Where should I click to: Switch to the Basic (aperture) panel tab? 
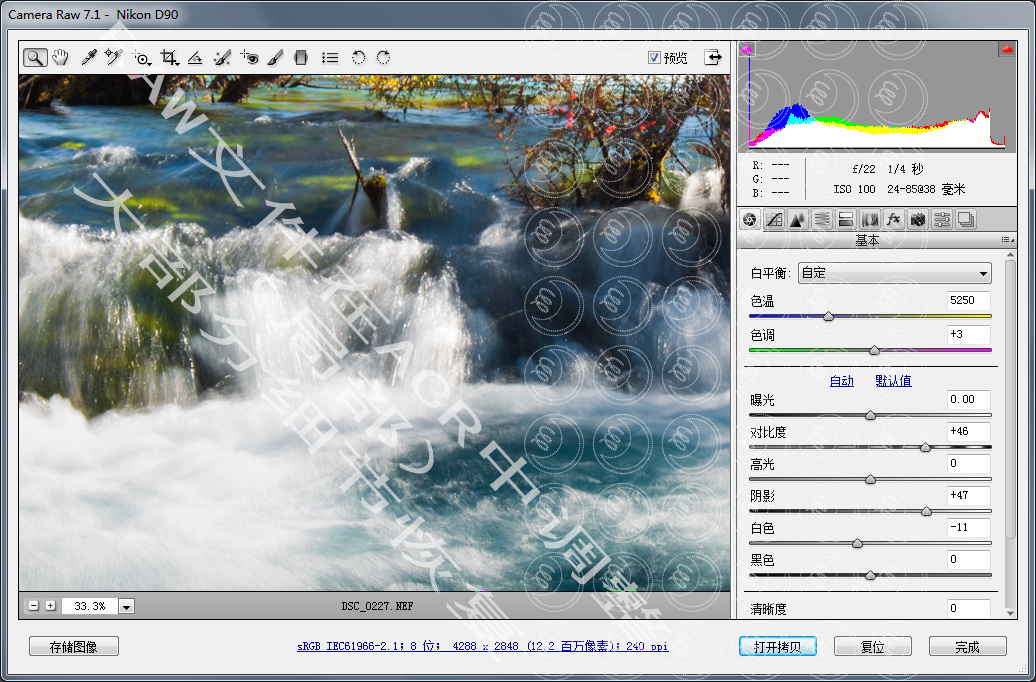749,219
